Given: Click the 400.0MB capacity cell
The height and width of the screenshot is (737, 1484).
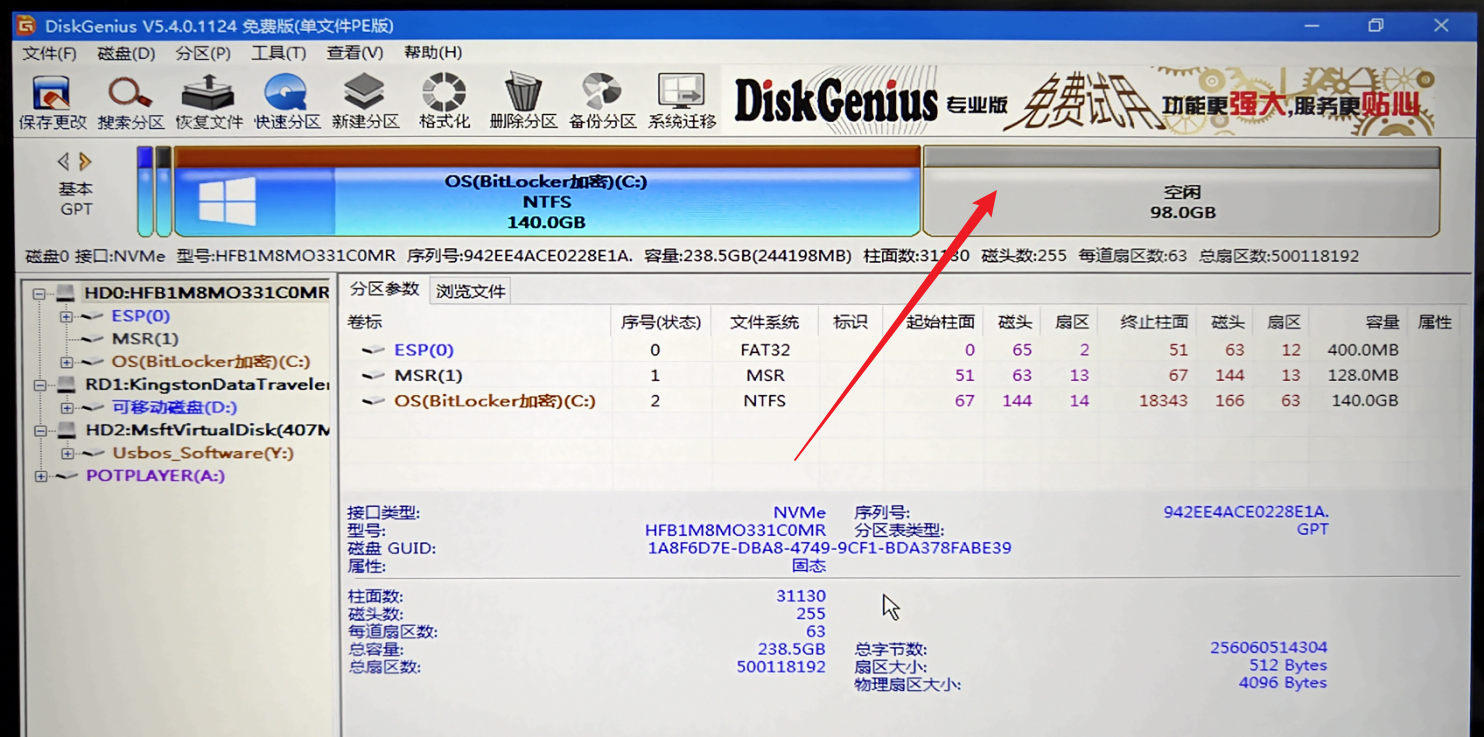Looking at the screenshot, I should coord(1364,350).
